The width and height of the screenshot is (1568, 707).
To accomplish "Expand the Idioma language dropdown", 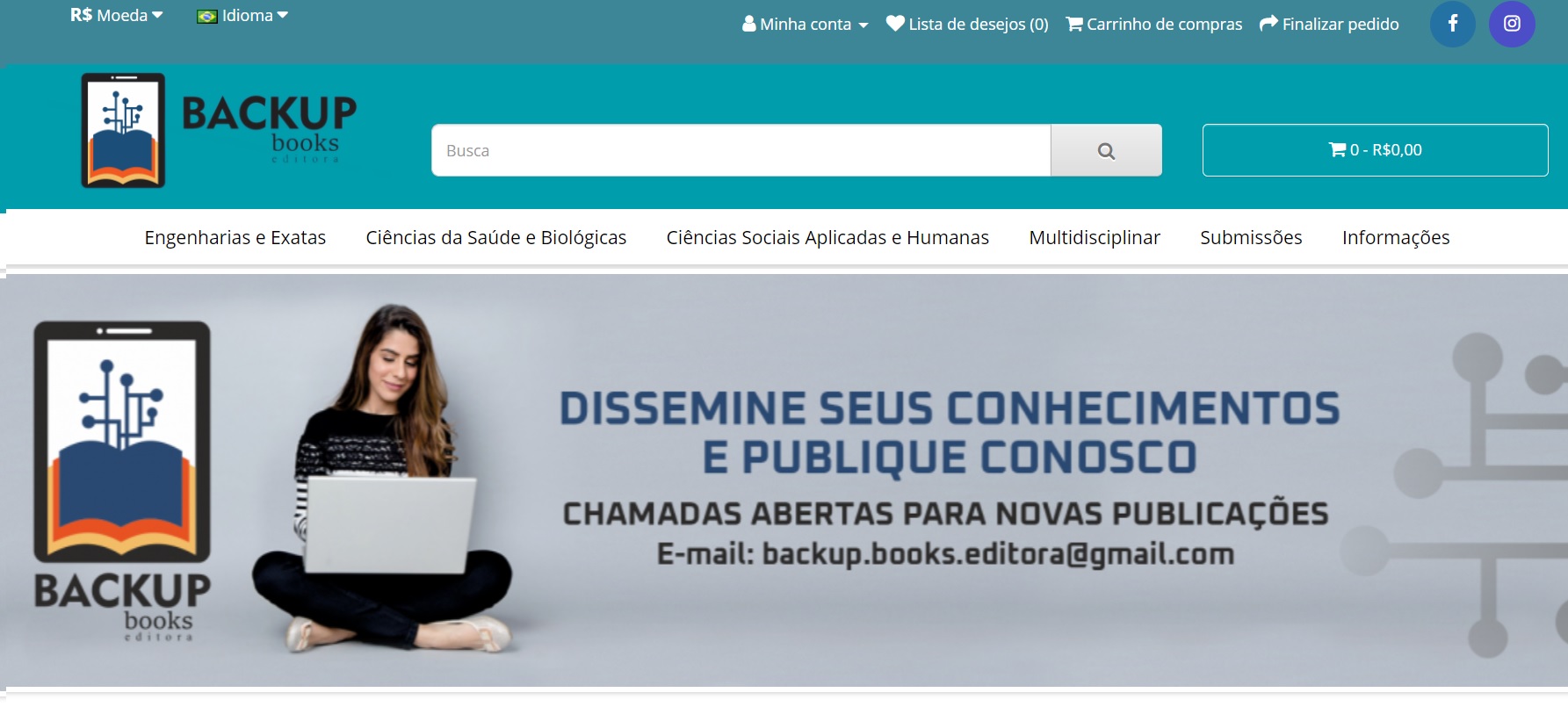I will 242,15.
